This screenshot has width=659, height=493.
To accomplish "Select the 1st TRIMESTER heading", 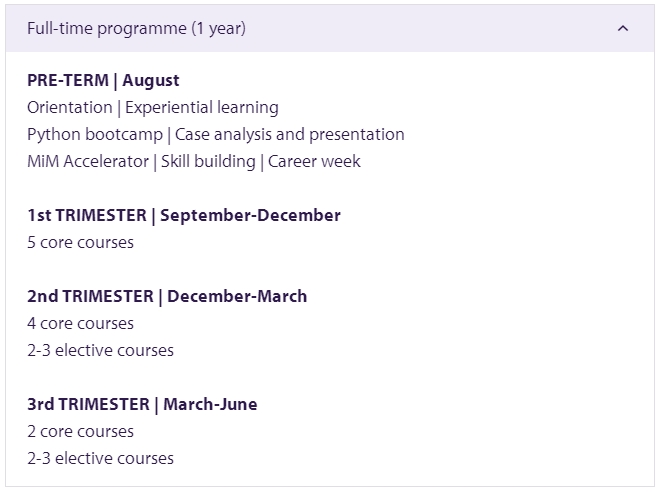I will pos(184,216).
